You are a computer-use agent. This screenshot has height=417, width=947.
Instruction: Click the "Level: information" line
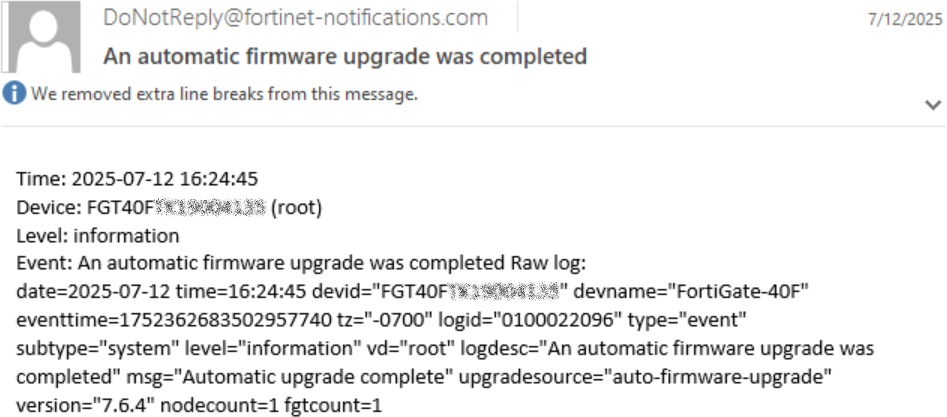[98, 236]
